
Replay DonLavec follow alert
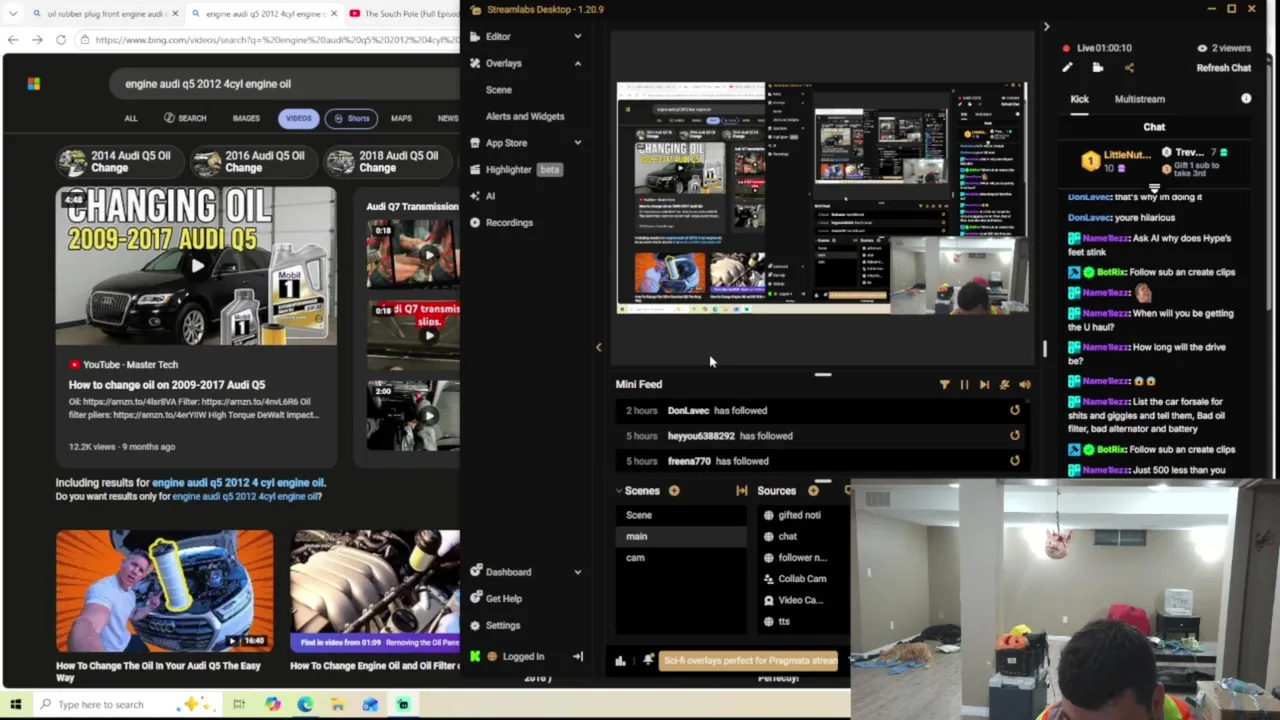tap(1014, 410)
